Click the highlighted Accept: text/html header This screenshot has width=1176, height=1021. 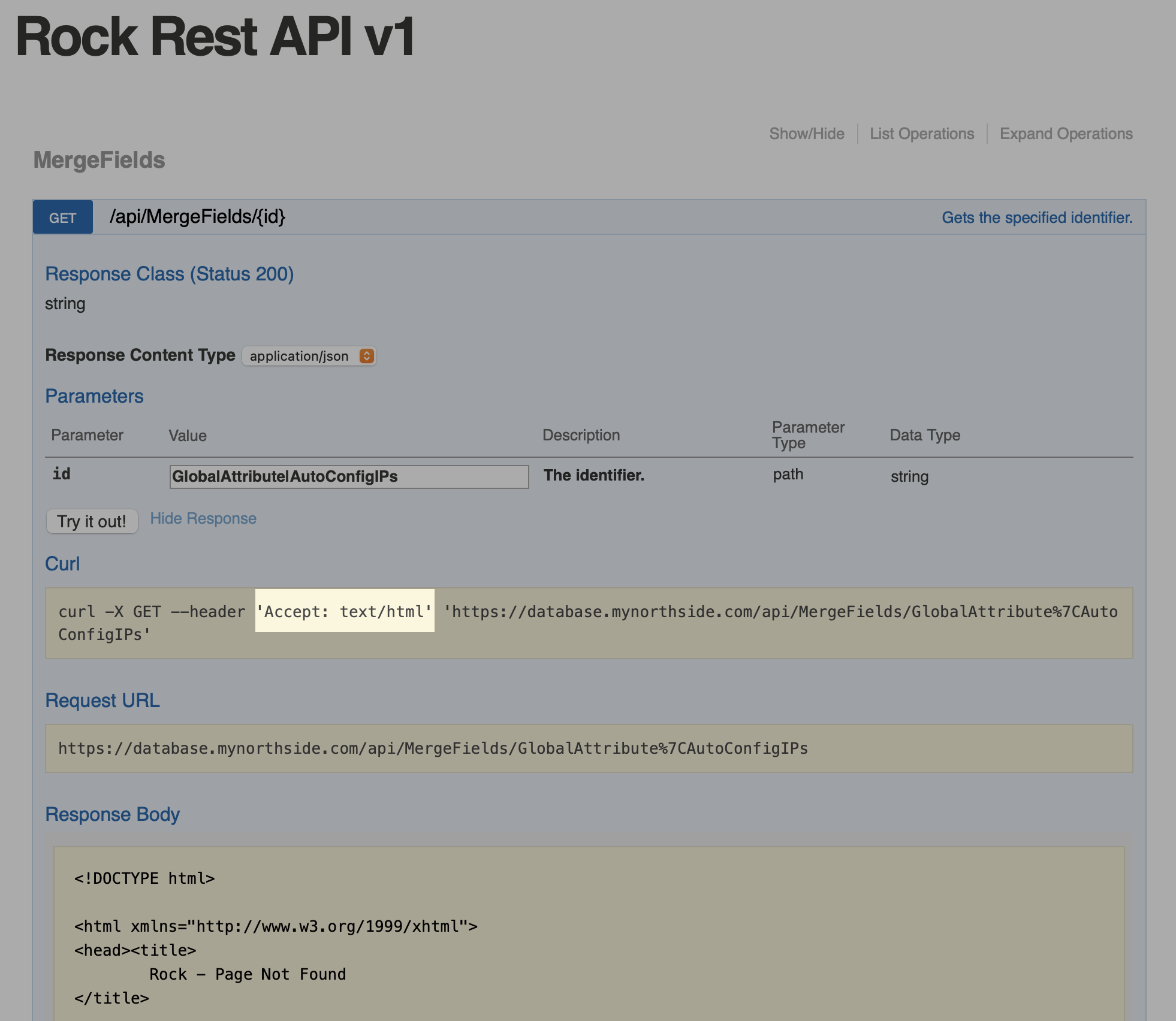[345, 612]
